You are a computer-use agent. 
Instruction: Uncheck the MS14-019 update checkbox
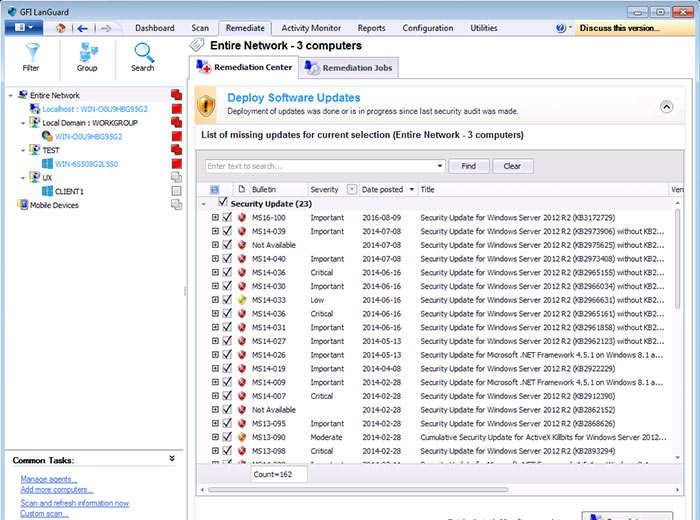[x=227, y=368]
